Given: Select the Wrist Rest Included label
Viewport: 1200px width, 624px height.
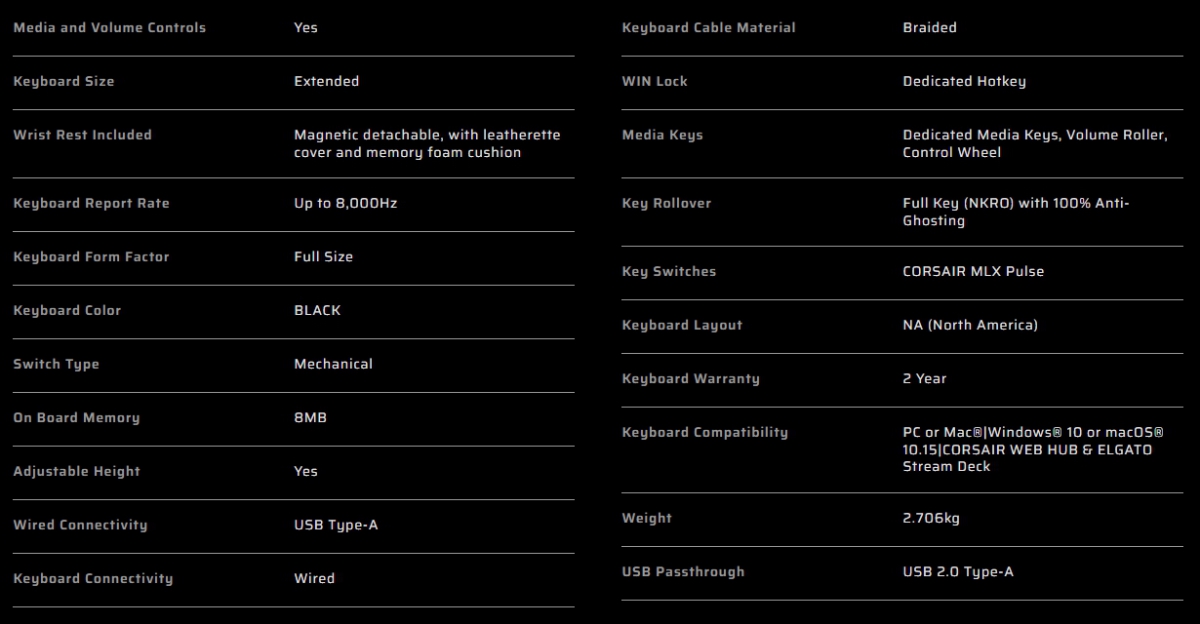Looking at the screenshot, I should (x=82, y=135).
